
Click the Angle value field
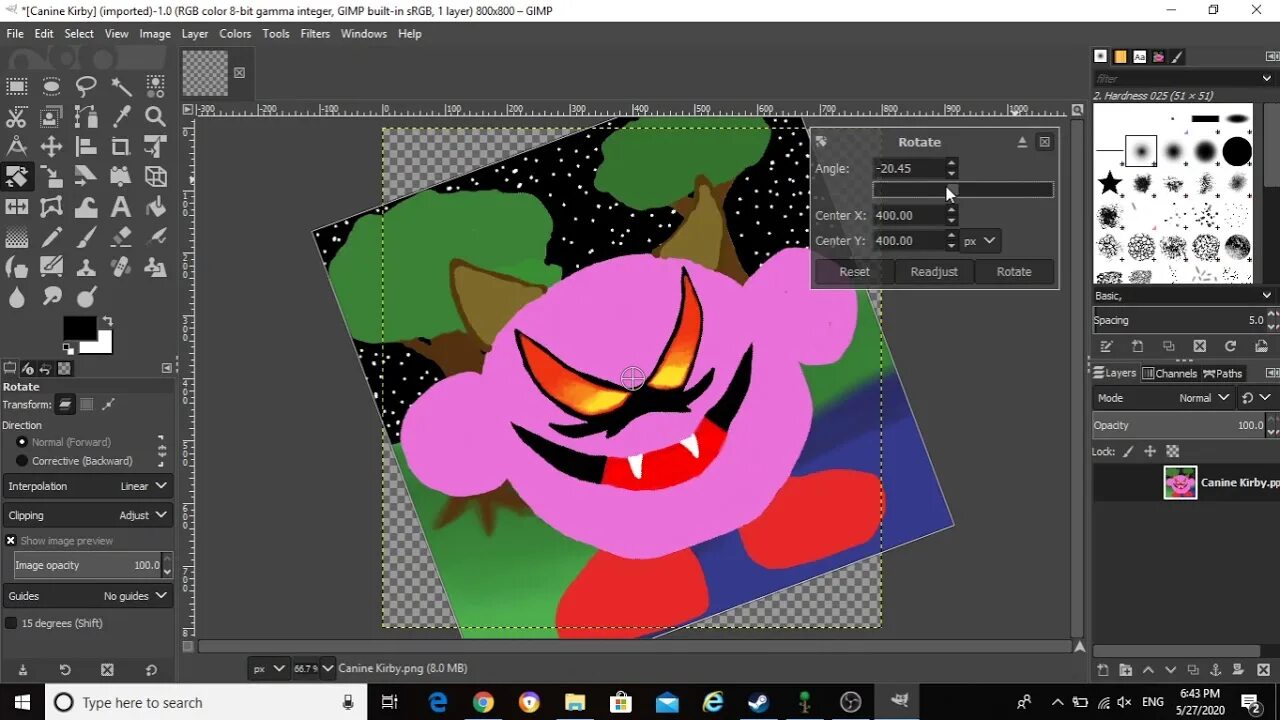click(x=908, y=168)
